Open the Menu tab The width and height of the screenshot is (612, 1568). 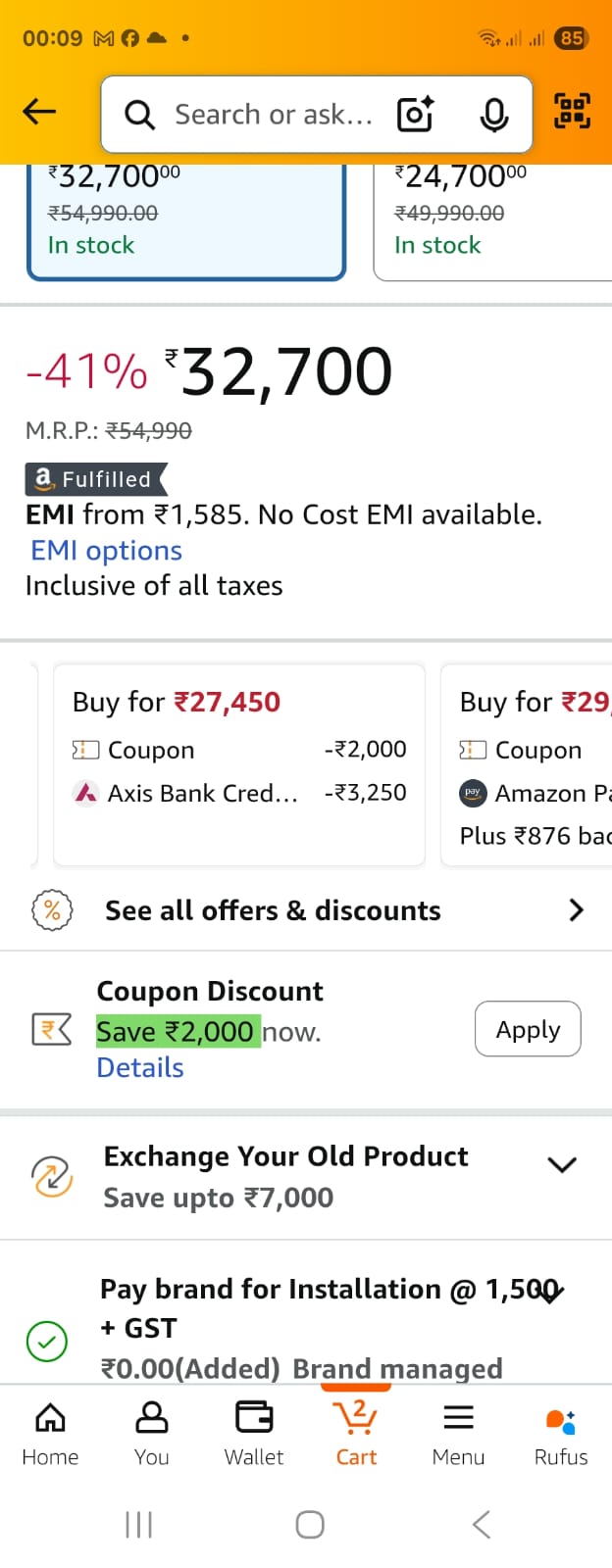click(x=458, y=1434)
